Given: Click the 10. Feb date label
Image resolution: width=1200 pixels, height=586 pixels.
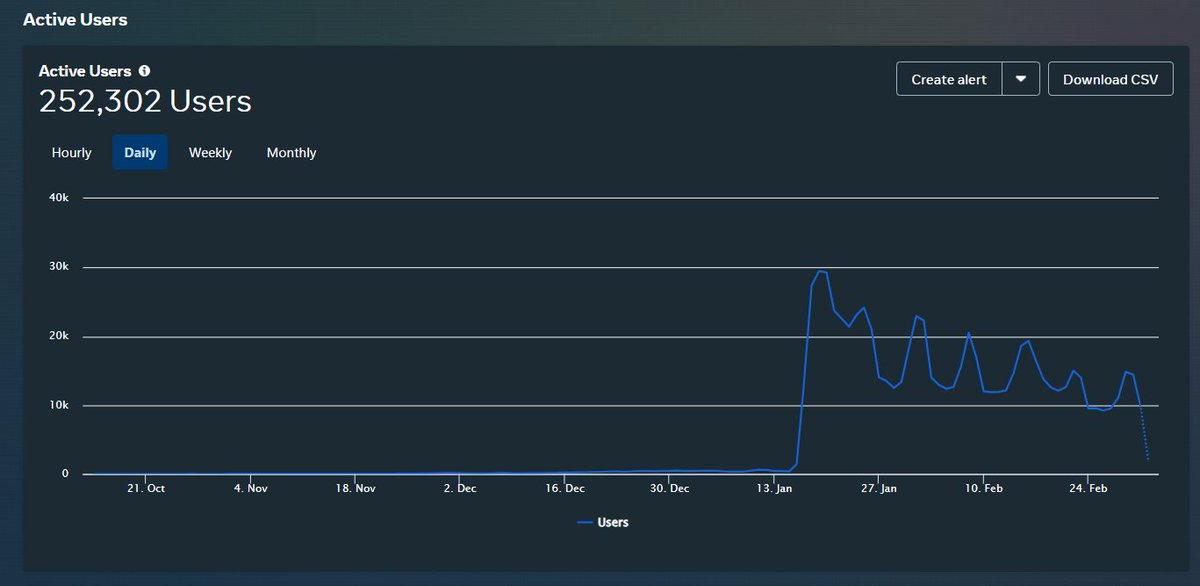Looking at the screenshot, I should click(984, 489).
